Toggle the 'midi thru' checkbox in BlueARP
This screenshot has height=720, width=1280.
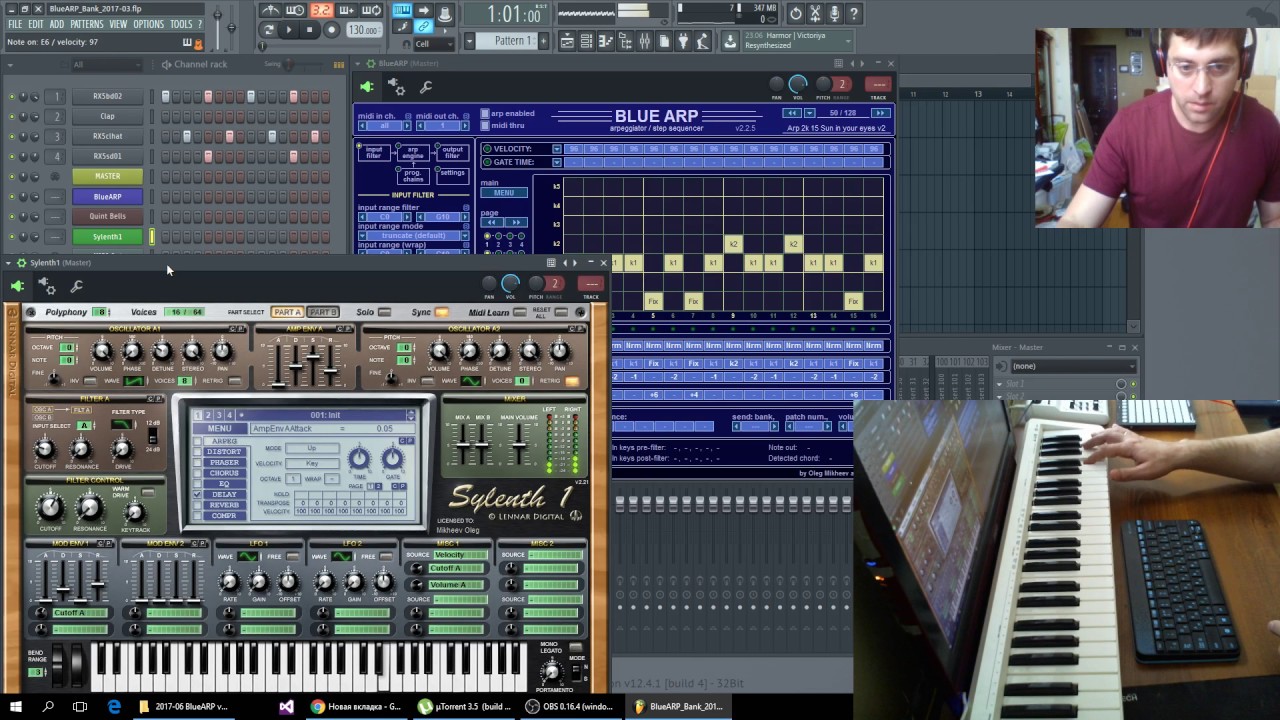point(485,125)
